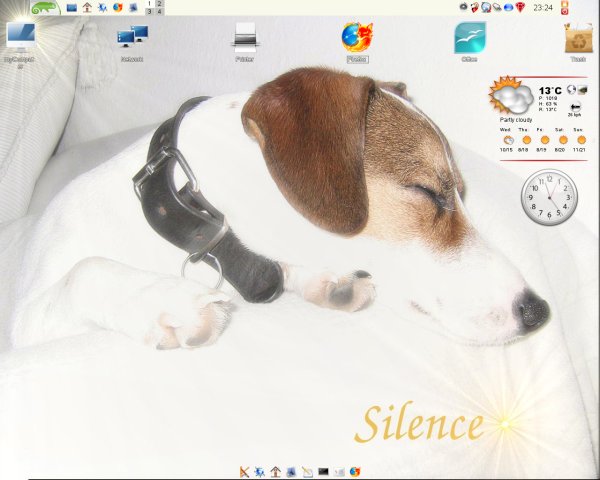600x480 pixels.
Task: Click the orange lock session button
Action: pos(564,3)
